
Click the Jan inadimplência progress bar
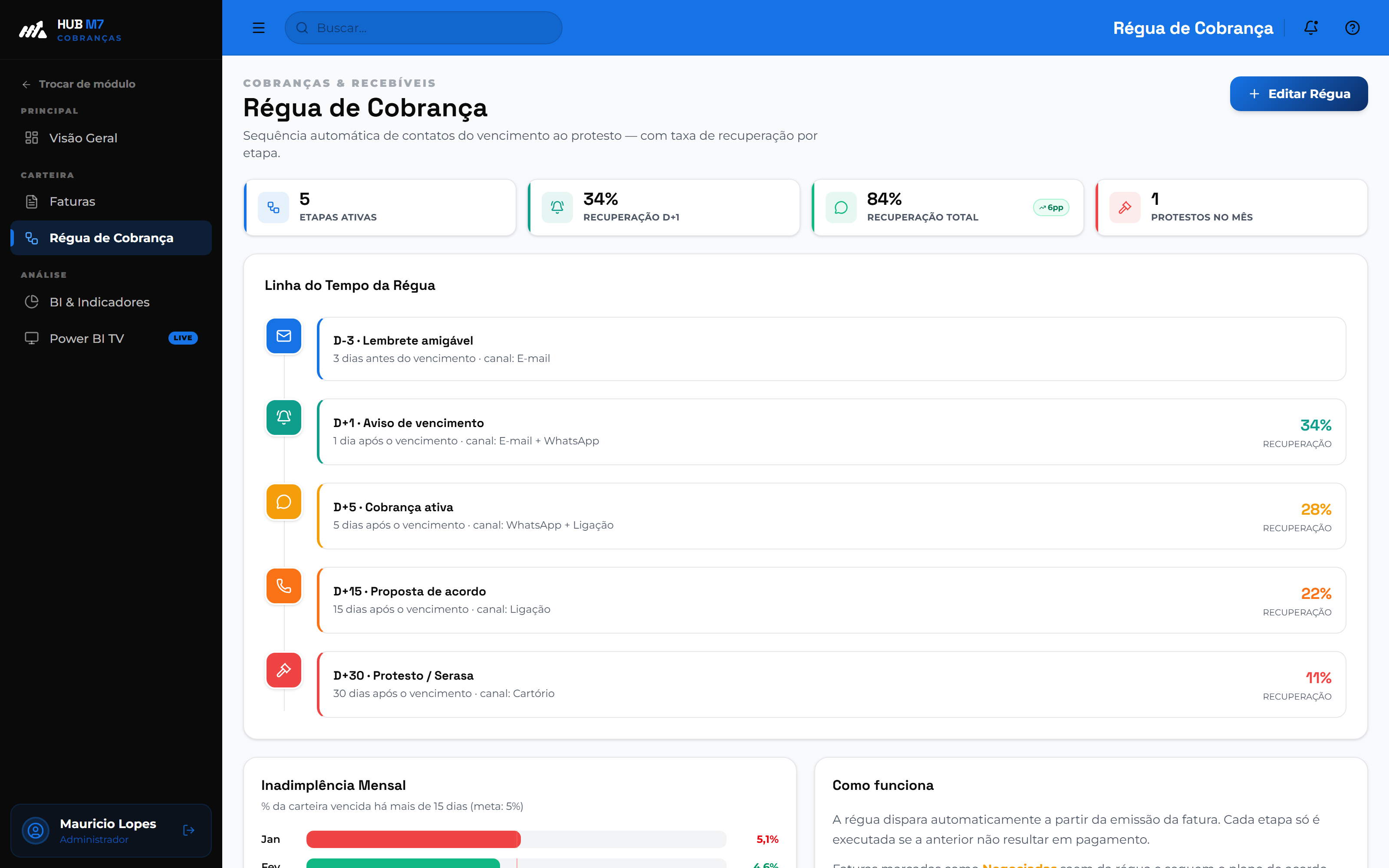[x=516, y=839]
